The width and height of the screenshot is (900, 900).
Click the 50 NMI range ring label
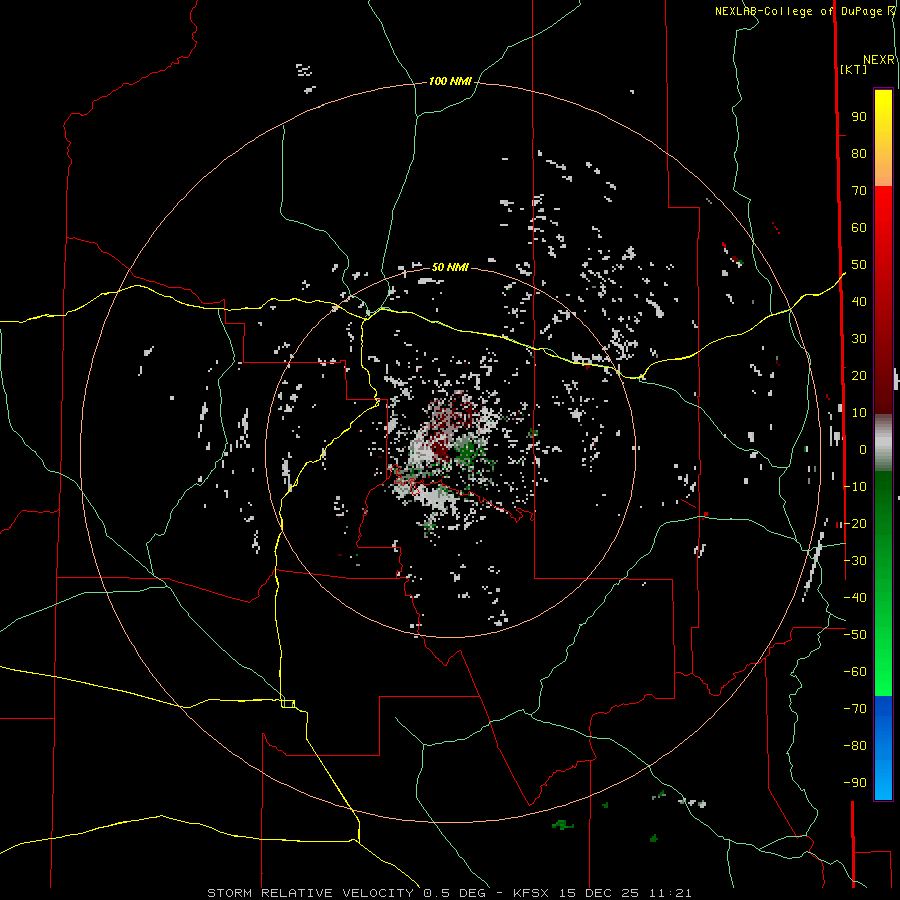tap(450, 267)
